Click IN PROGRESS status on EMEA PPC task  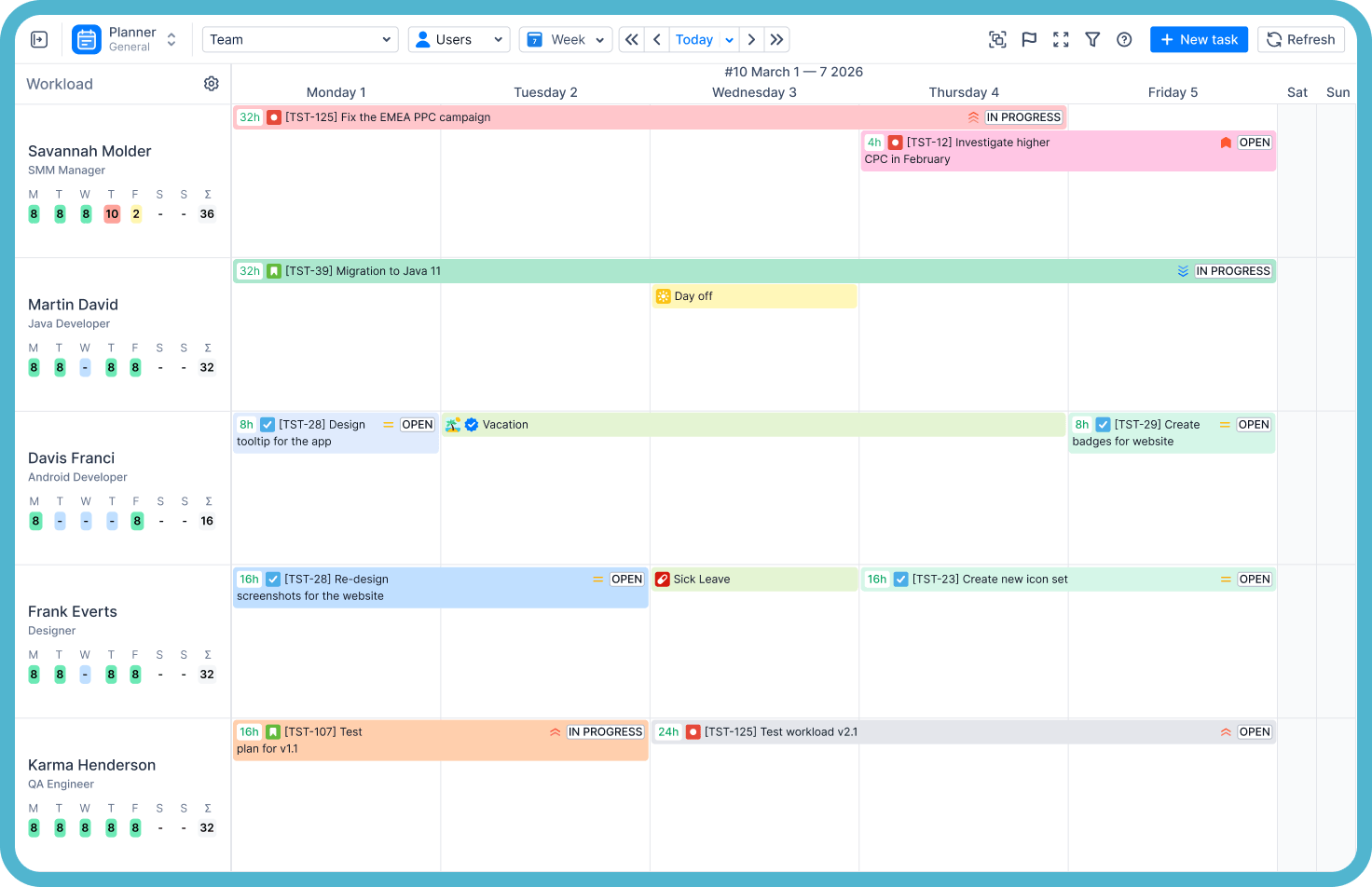click(1023, 117)
